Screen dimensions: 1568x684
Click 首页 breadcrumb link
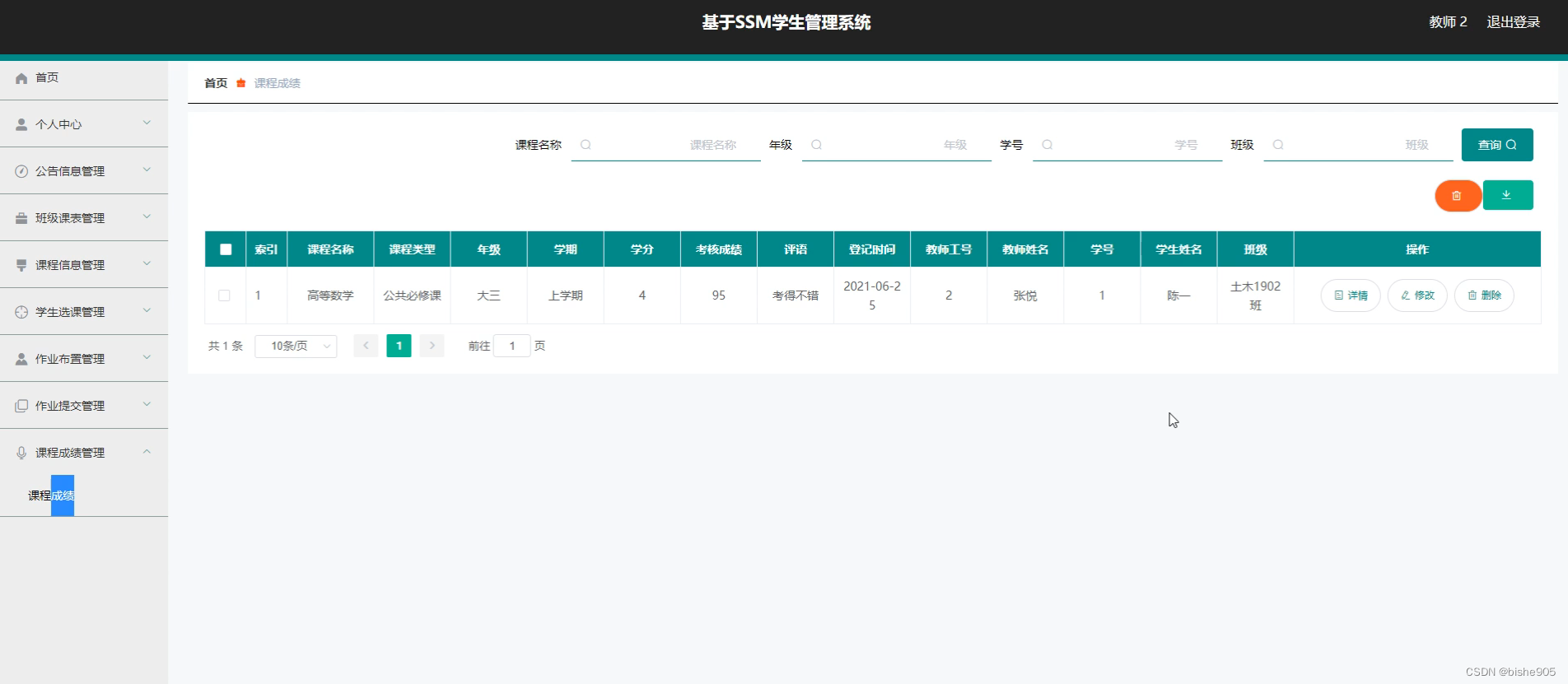[216, 83]
